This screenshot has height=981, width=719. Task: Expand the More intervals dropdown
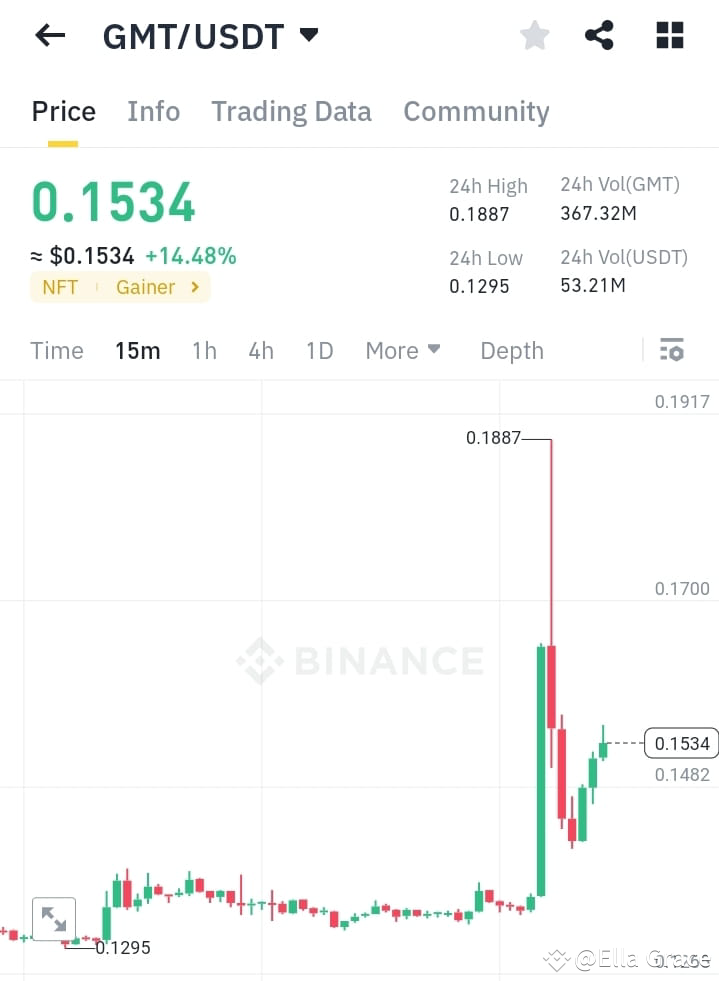click(x=402, y=350)
